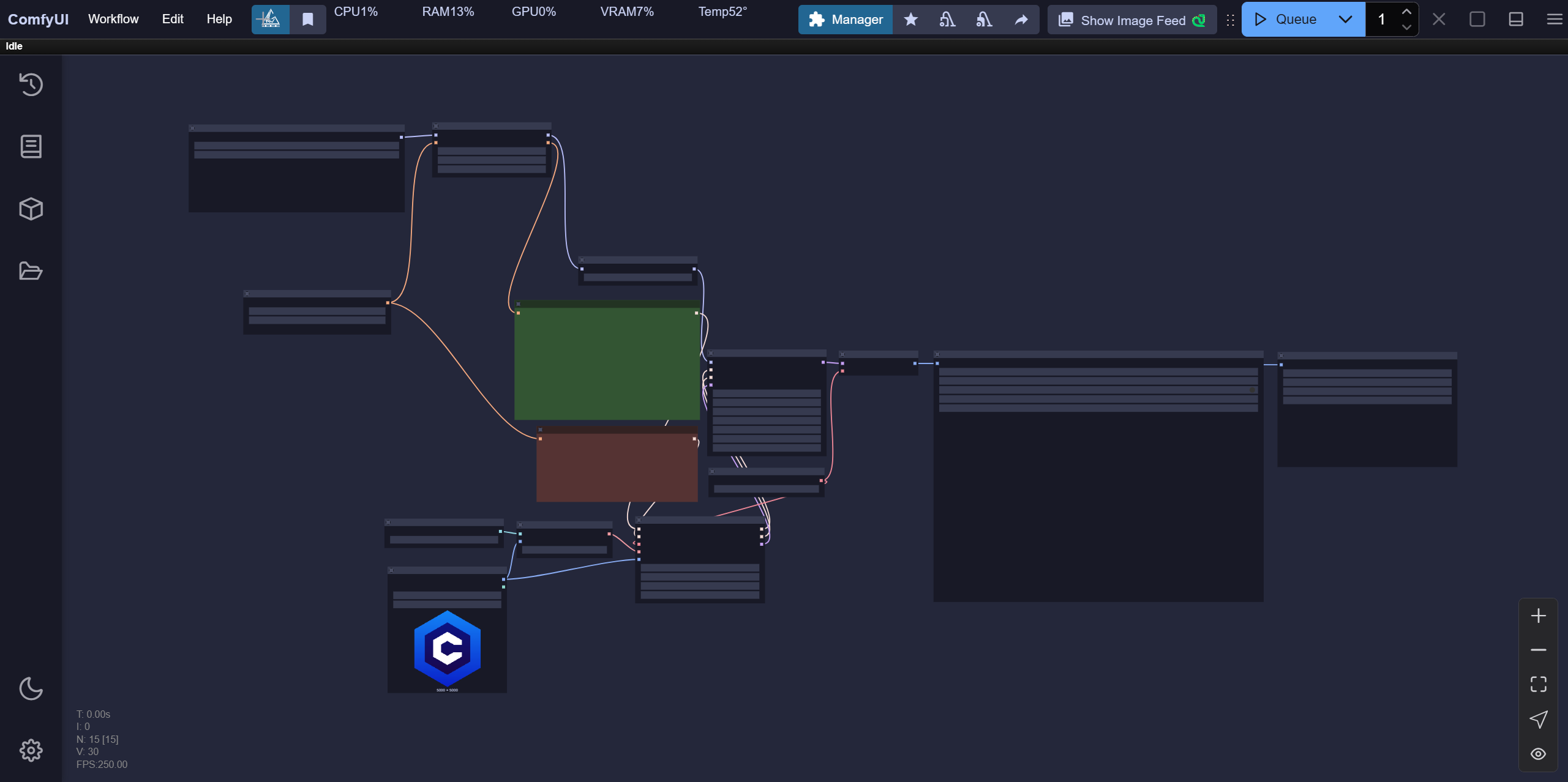Click Show Image Feed button
The height and width of the screenshot is (782, 1568).
1132,20
